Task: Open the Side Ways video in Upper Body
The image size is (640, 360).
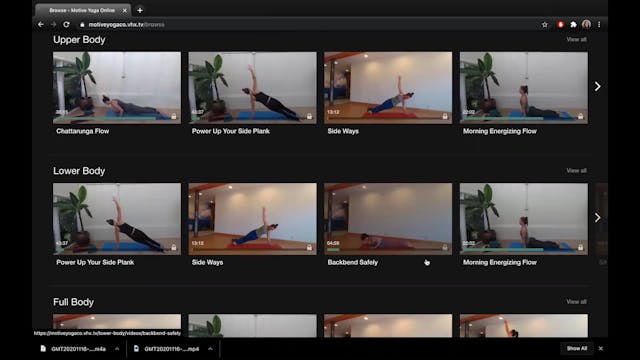Action: point(388,88)
